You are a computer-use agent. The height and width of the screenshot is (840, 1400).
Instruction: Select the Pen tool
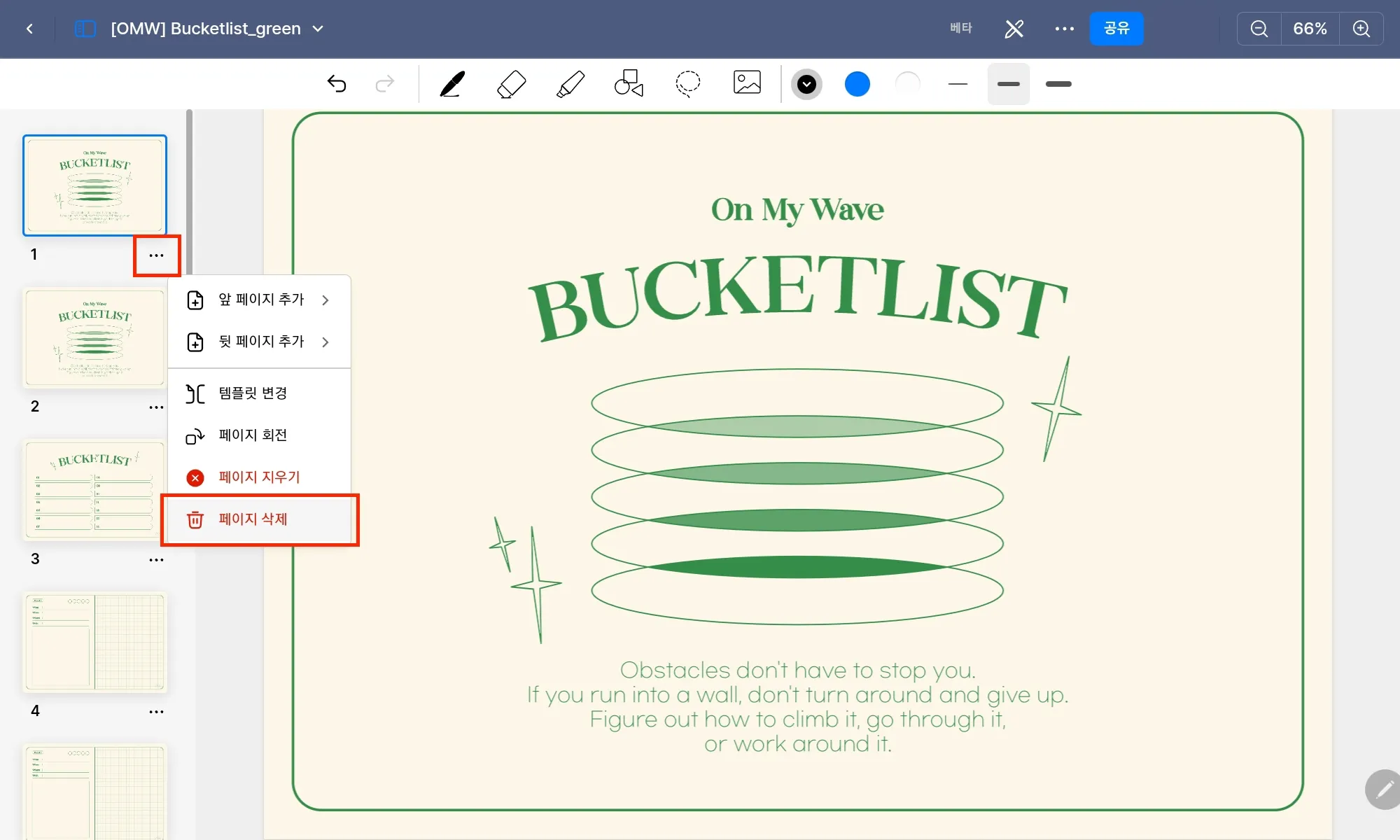[x=452, y=84]
